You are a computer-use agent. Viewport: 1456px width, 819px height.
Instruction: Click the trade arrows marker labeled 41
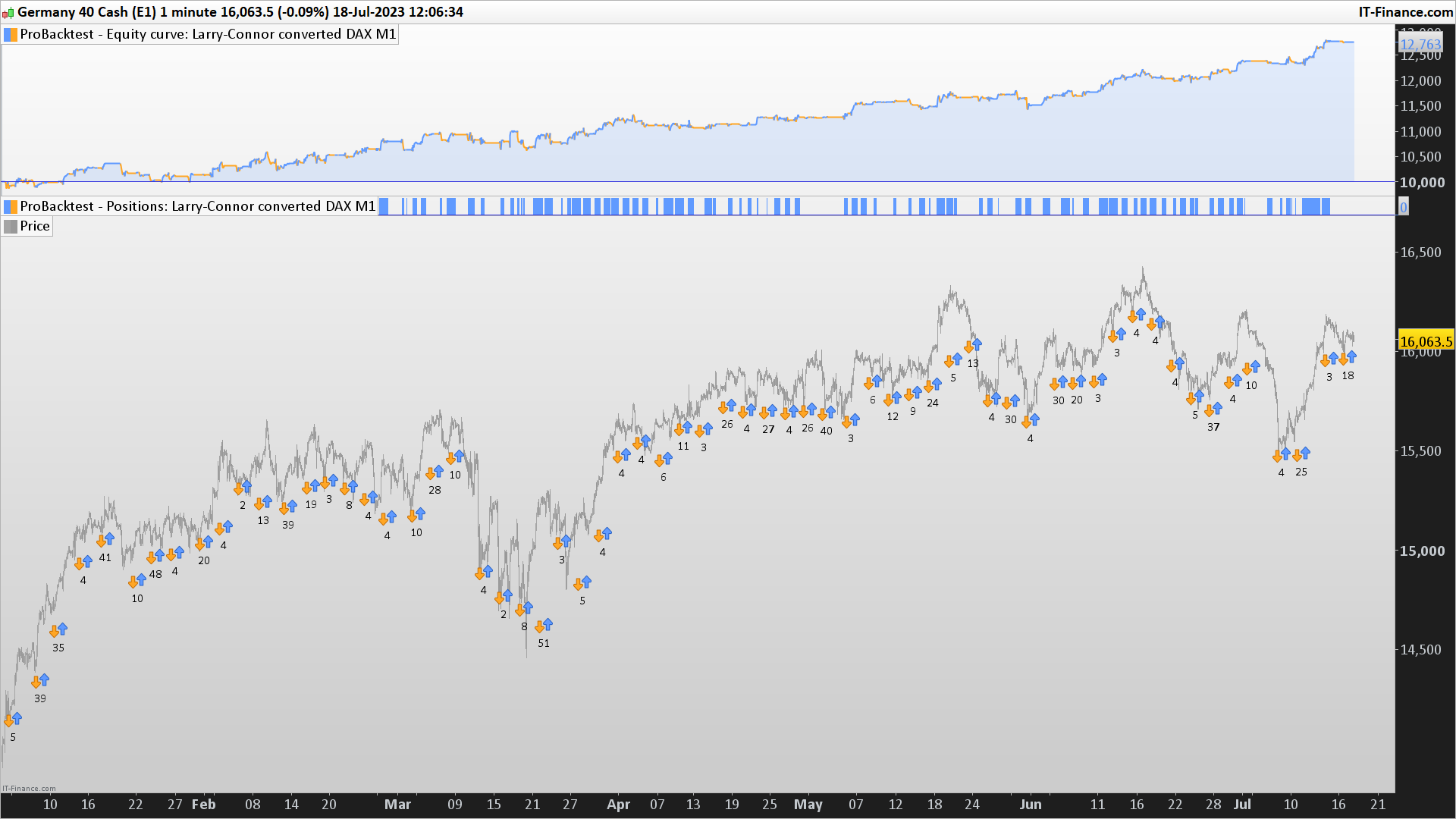pos(105,540)
